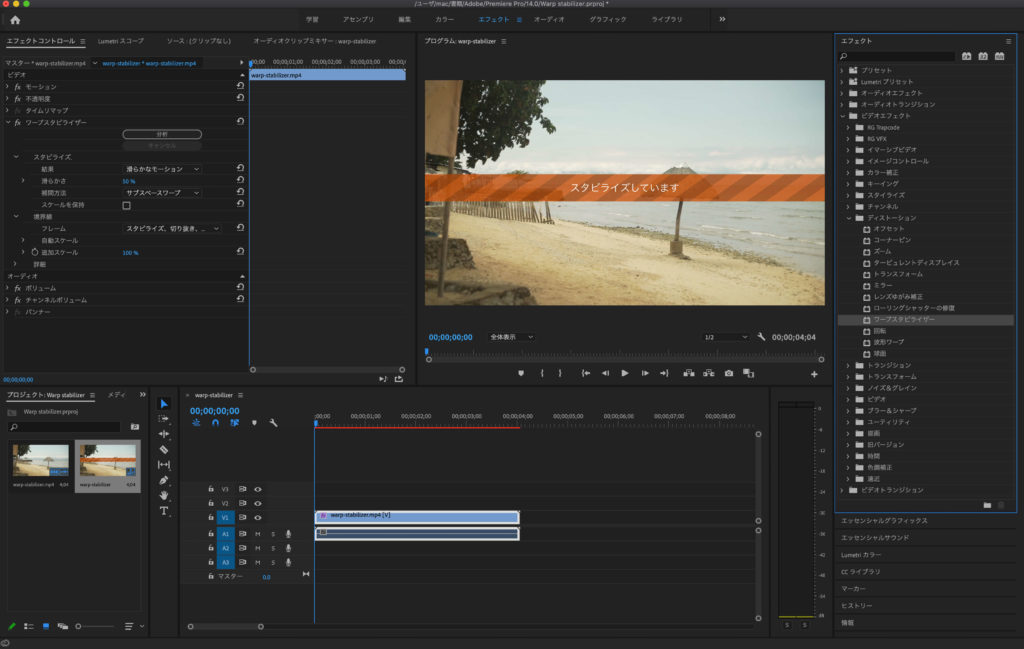Add a marker in the timeline panel
This screenshot has width=1024, height=649.
click(254, 423)
